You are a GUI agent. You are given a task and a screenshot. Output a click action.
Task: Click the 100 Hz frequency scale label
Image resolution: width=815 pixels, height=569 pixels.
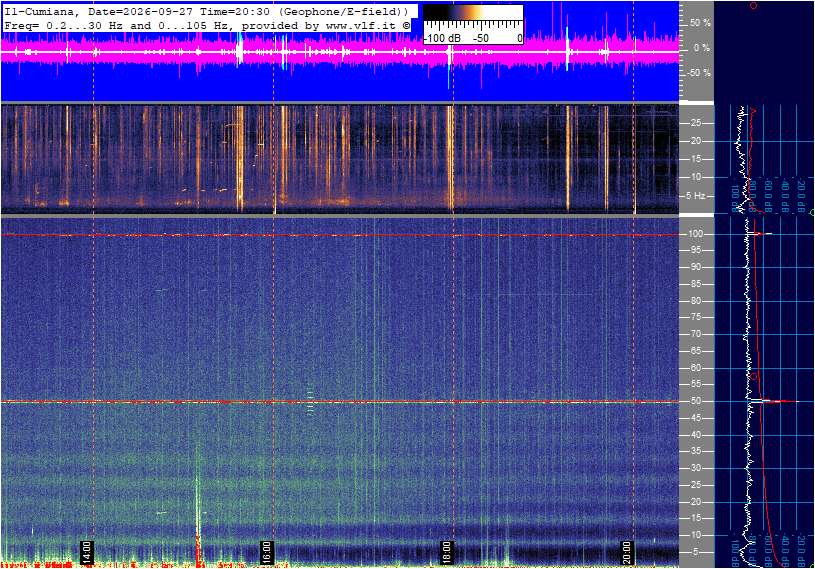click(x=695, y=234)
